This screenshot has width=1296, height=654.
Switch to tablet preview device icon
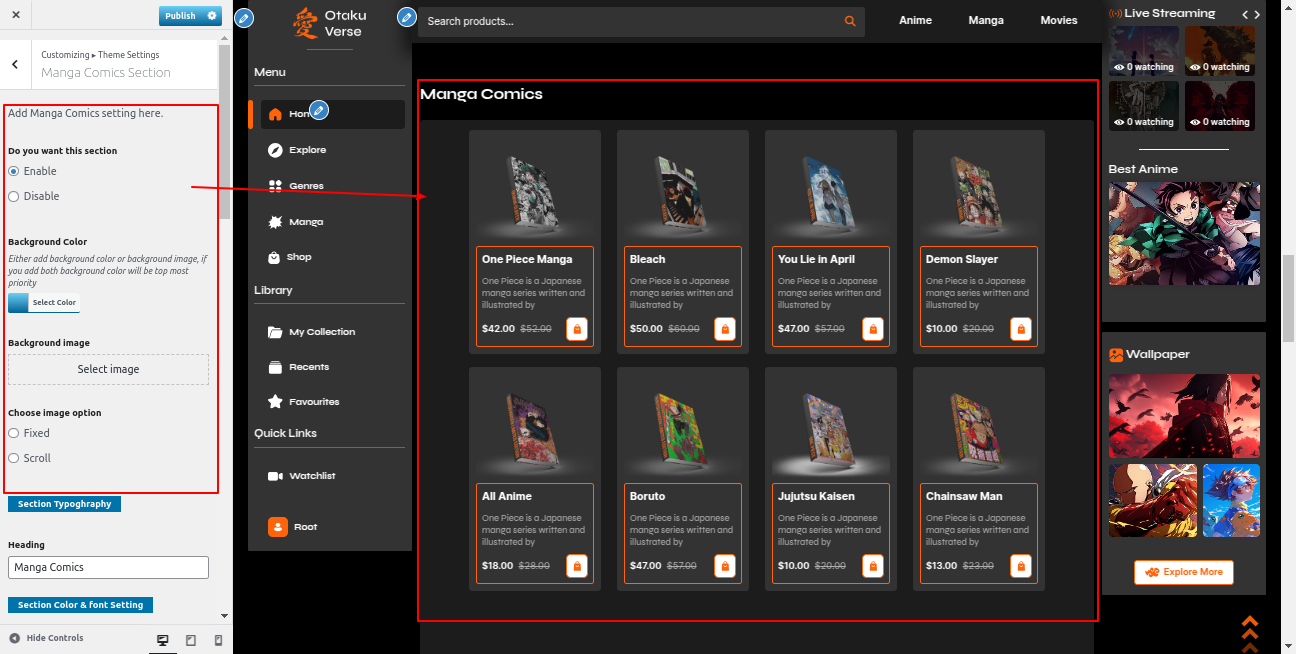click(191, 640)
